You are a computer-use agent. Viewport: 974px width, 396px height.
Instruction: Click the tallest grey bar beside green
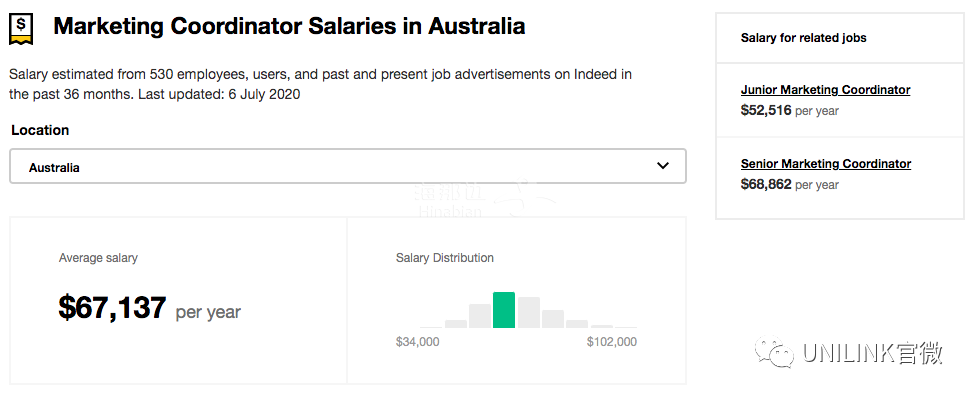point(529,312)
